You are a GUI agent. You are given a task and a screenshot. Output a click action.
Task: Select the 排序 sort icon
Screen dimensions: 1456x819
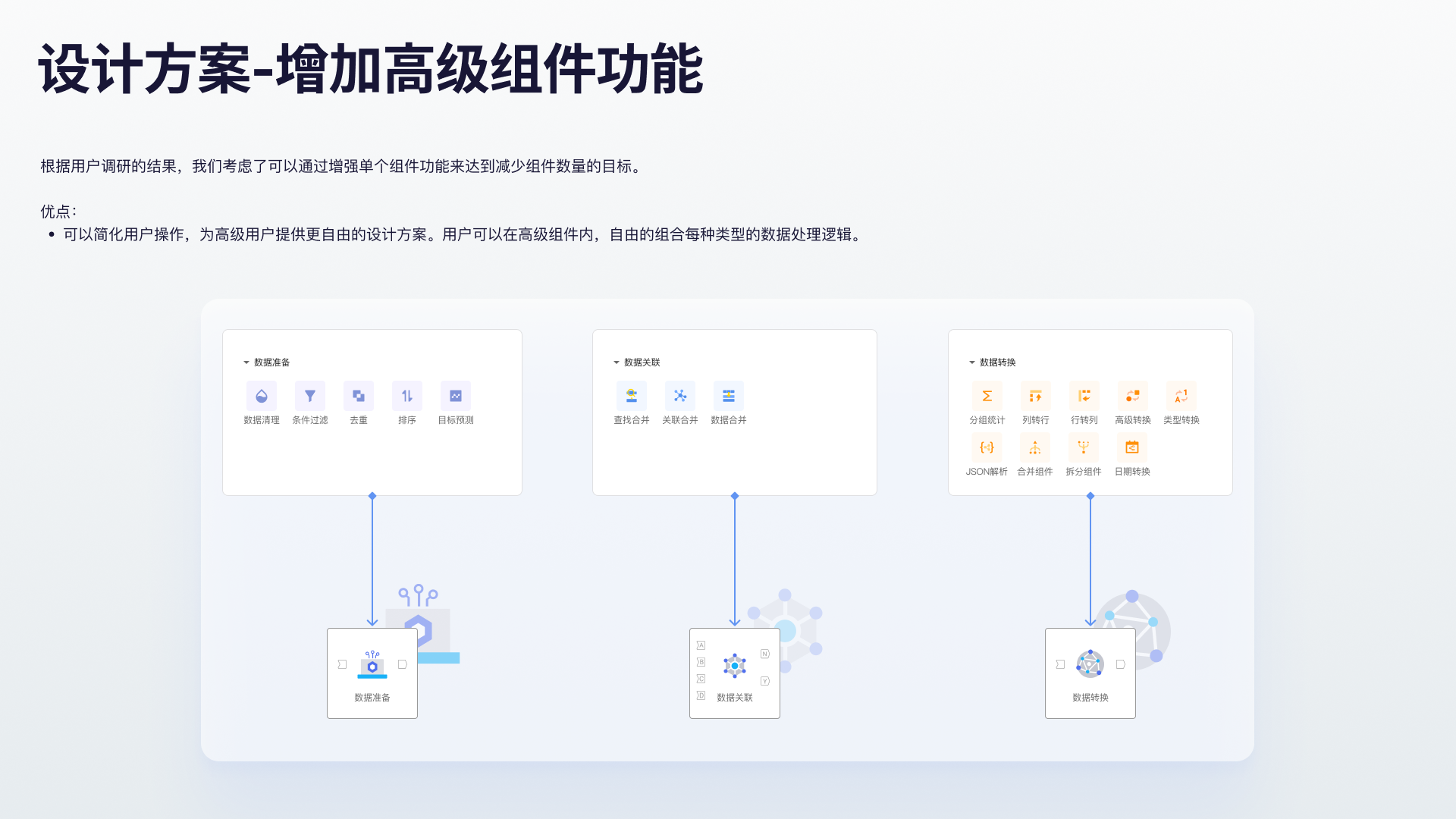(x=407, y=396)
